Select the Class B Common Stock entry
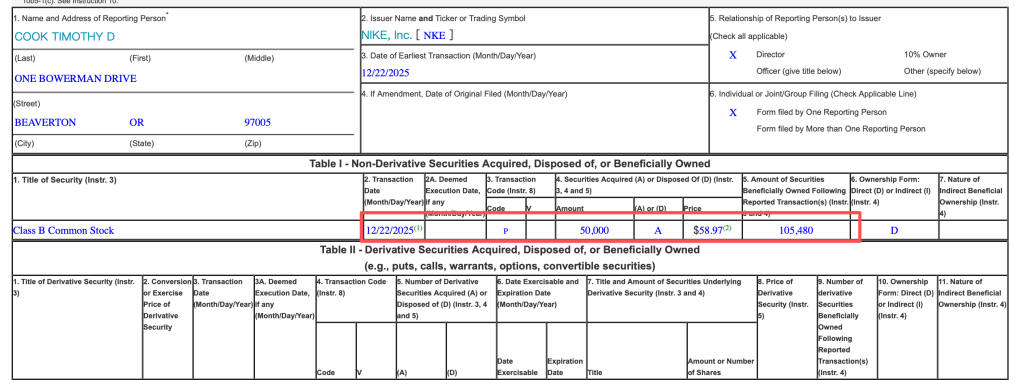 [63, 231]
